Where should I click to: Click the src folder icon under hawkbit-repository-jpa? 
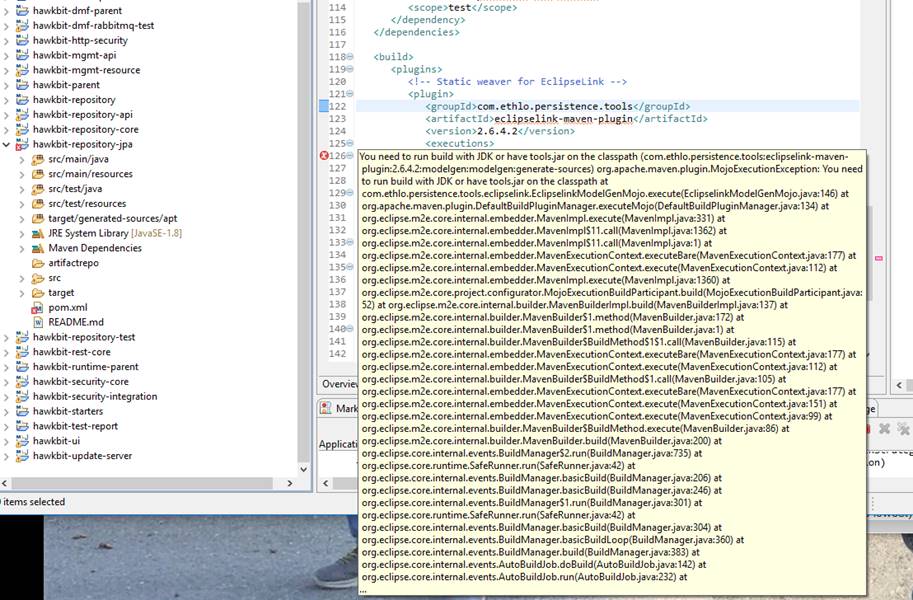[x=38, y=278]
